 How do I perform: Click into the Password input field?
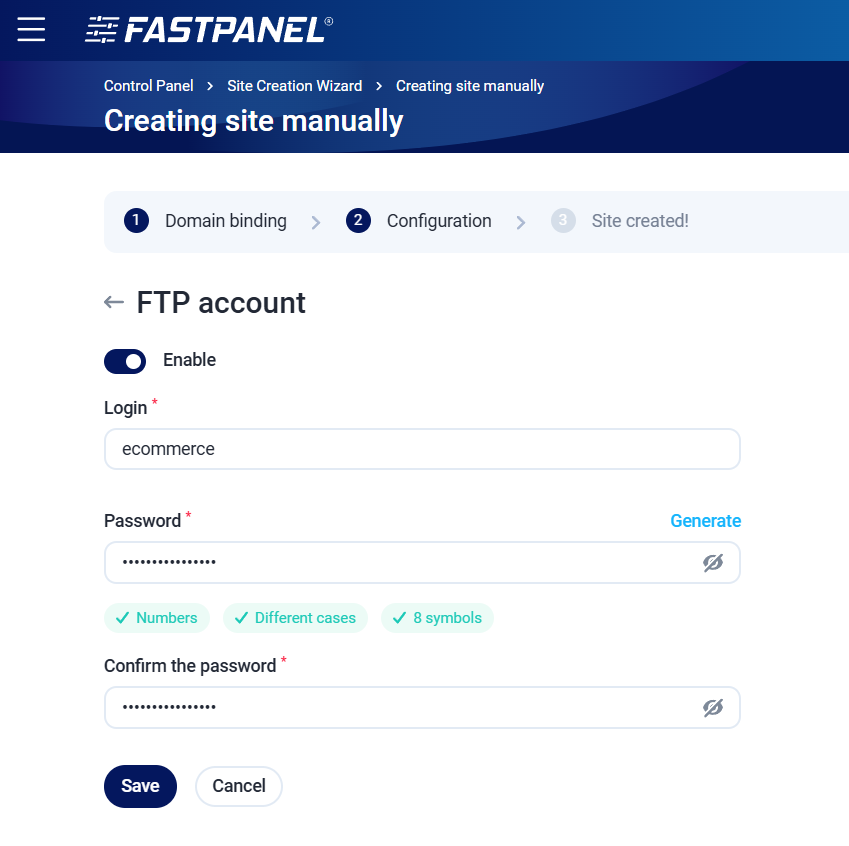point(400,563)
